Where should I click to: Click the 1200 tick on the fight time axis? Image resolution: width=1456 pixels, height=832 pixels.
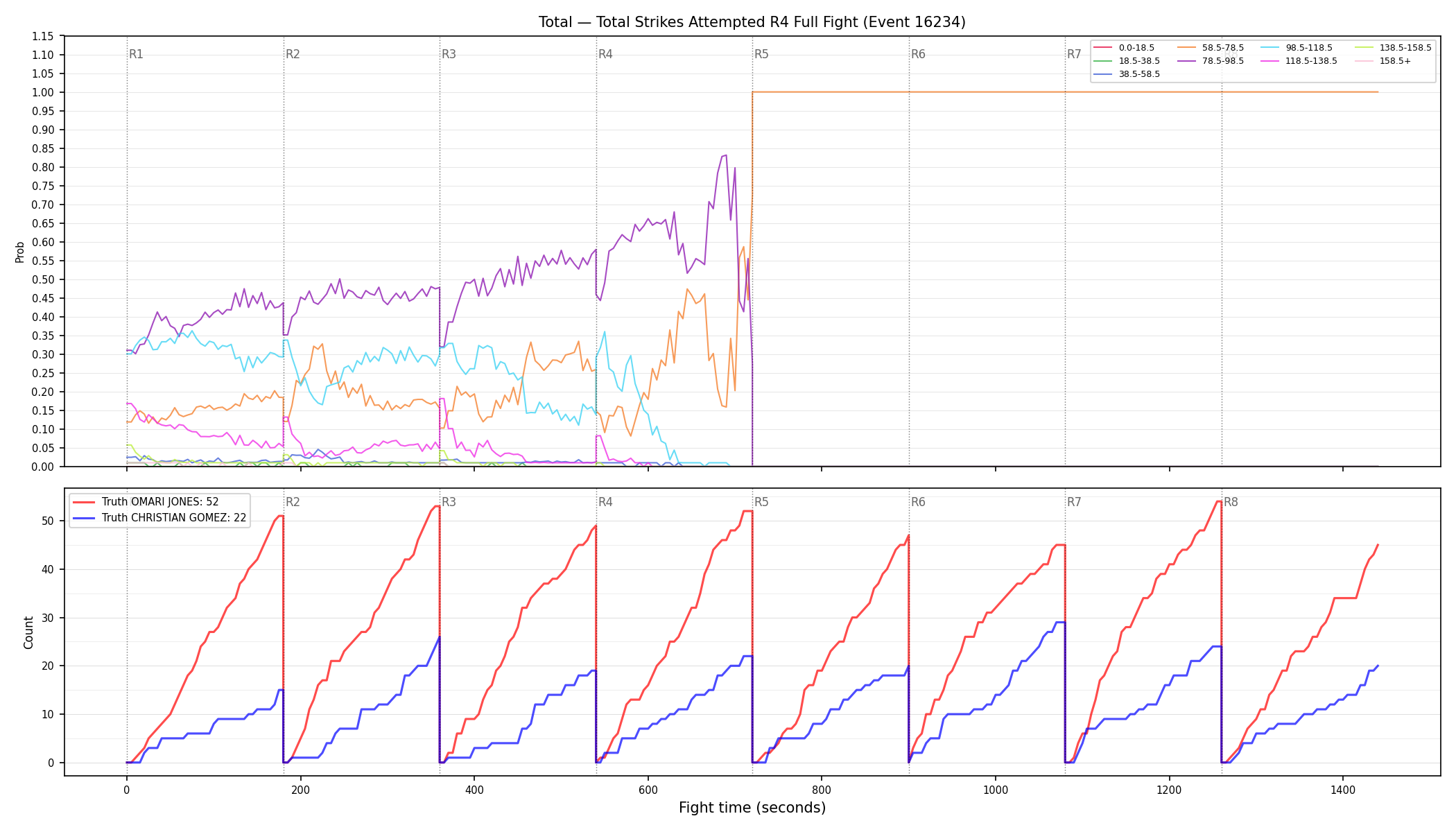1170,789
